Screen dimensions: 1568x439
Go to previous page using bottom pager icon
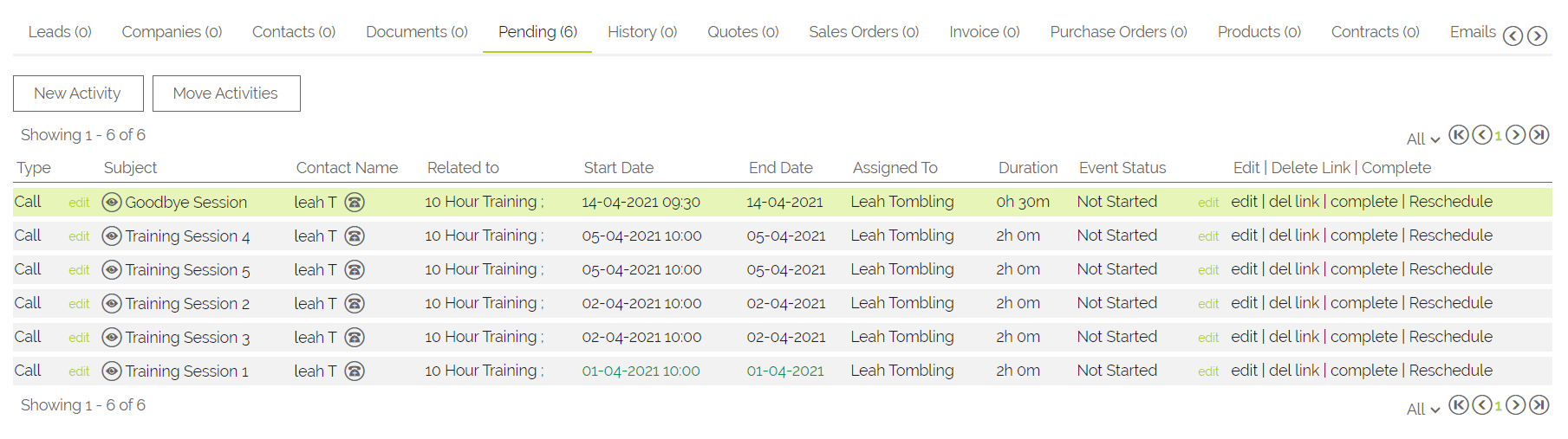click(x=1482, y=405)
